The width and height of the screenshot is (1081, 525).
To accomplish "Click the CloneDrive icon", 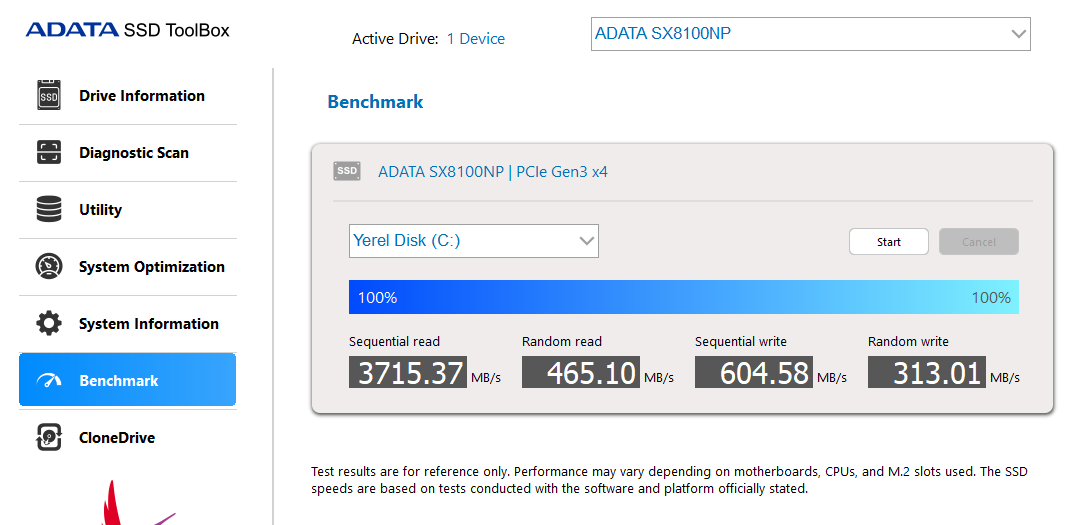I will pyautogui.click(x=49, y=438).
